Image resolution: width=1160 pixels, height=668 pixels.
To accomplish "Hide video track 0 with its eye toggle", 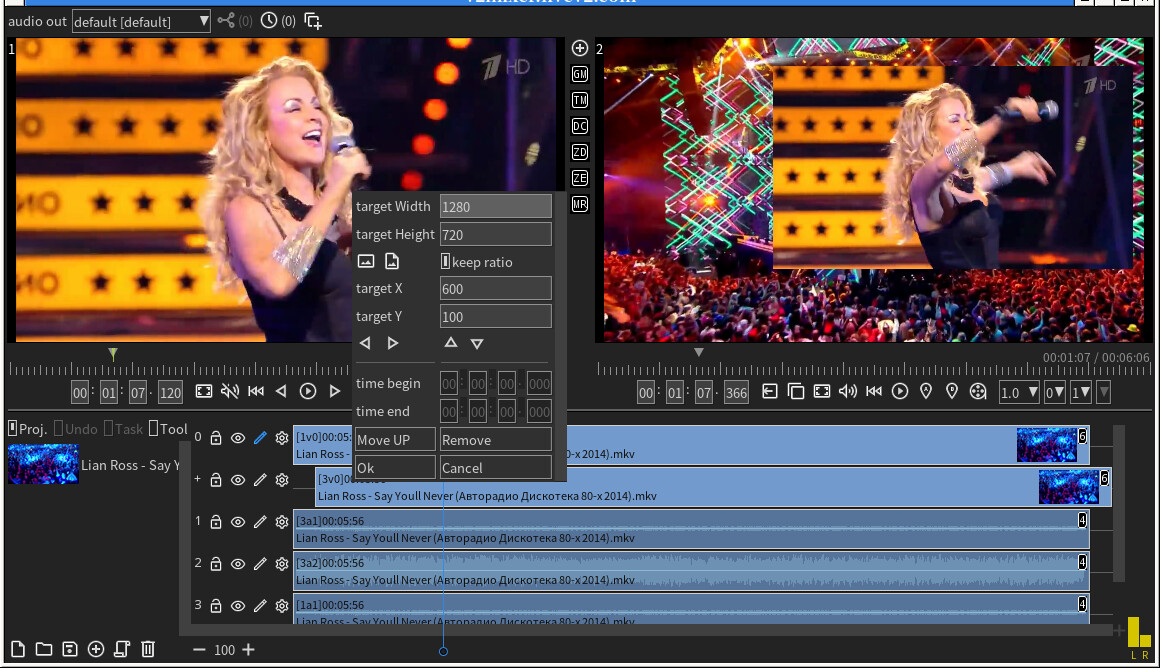I will tap(238, 437).
